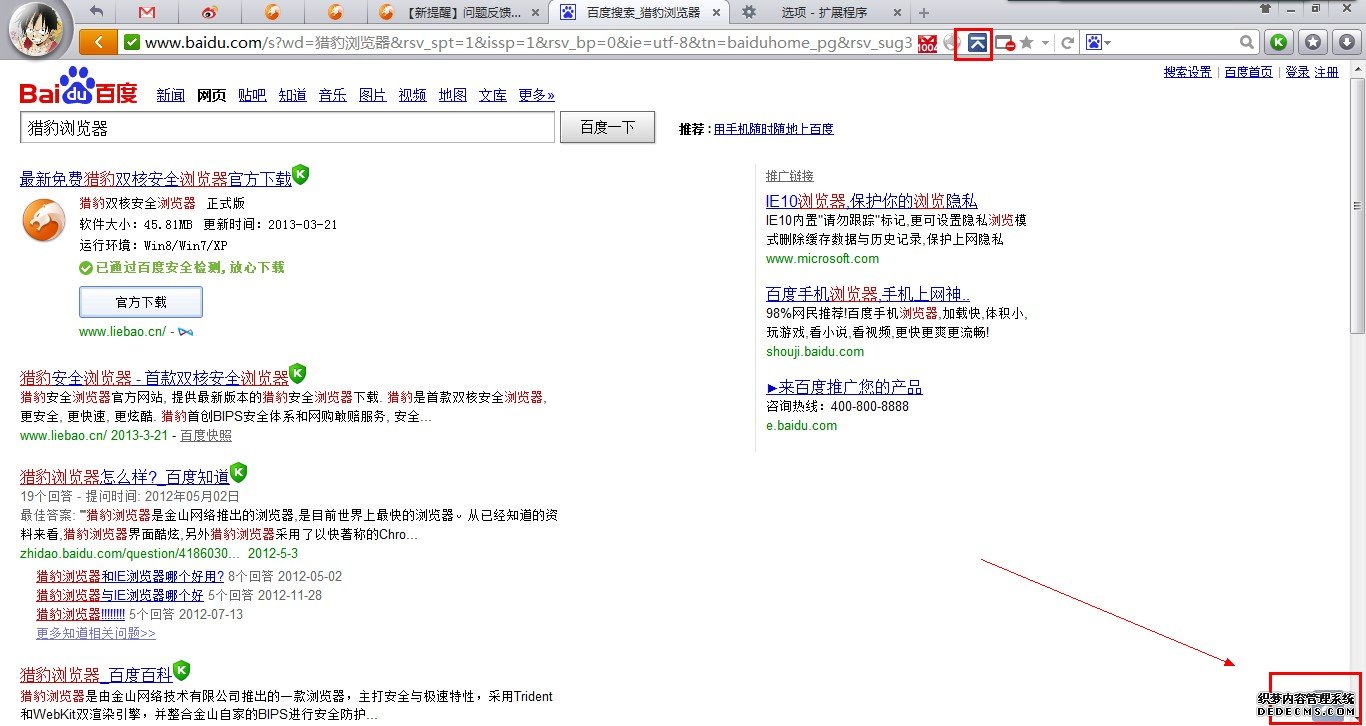
Task: Reload the current page
Action: (x=1067, y=43)
